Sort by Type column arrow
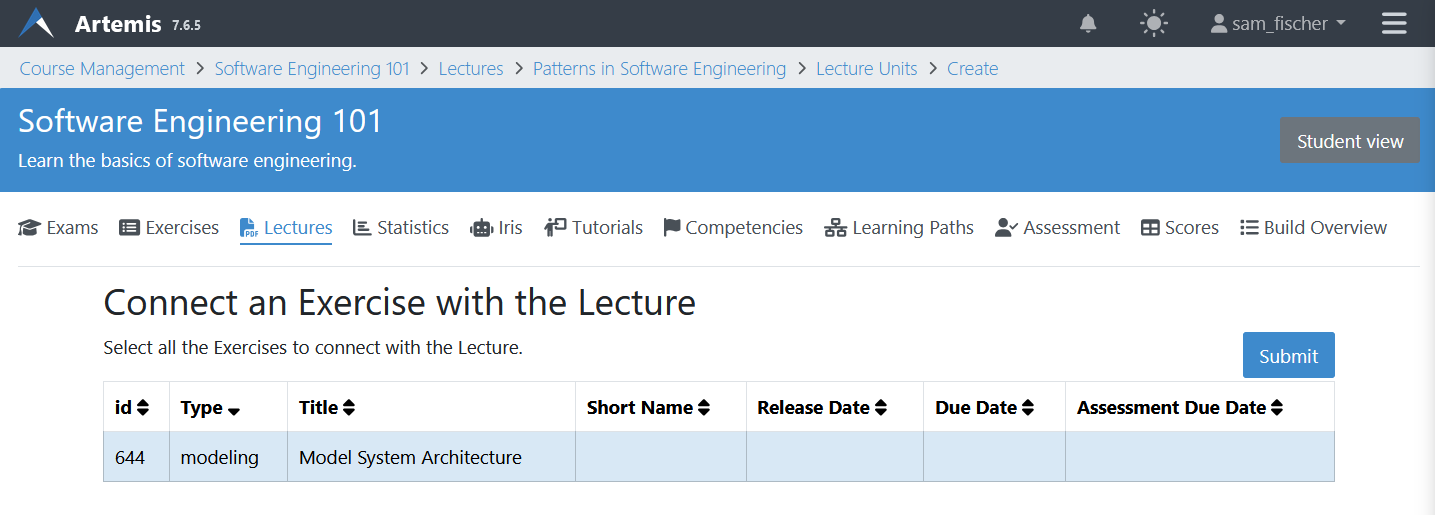Image resolution: width=1435 pixels, height=515 pixels. click(x=234, y=409)
